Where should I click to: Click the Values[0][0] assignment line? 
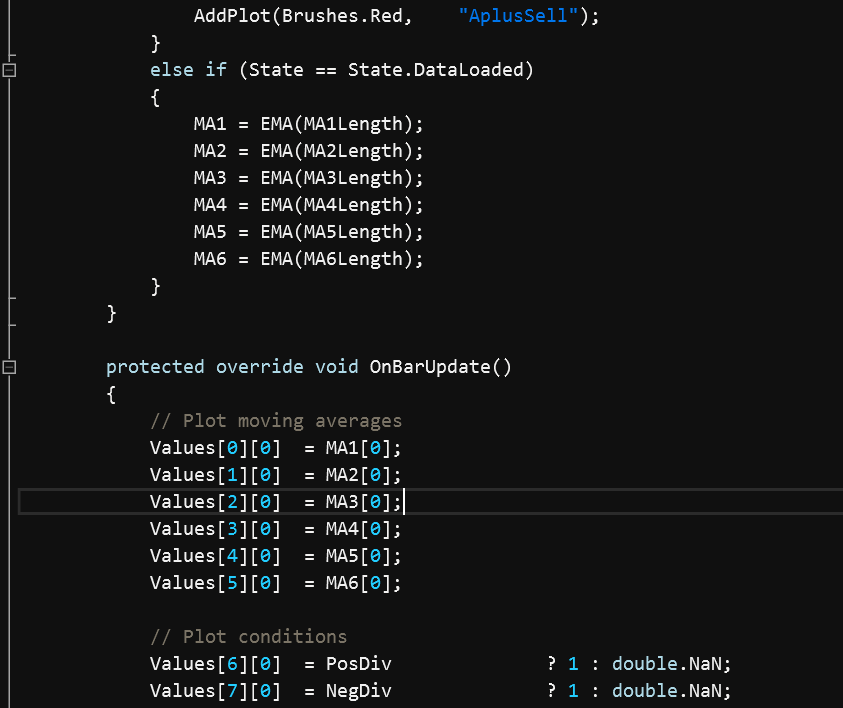coord(275,448)
